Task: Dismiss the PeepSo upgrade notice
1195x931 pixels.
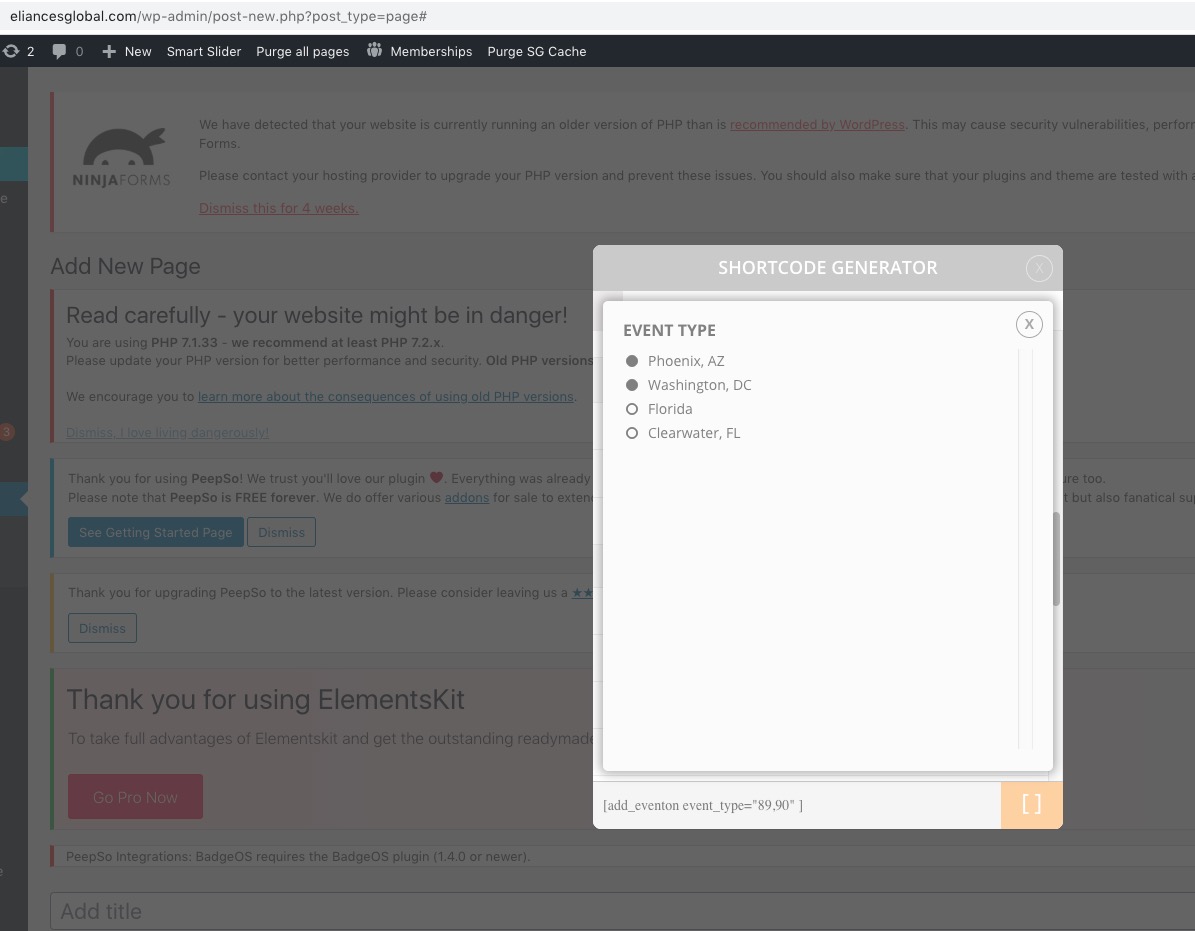Action: pyautogui.click(x=102, y=628)
